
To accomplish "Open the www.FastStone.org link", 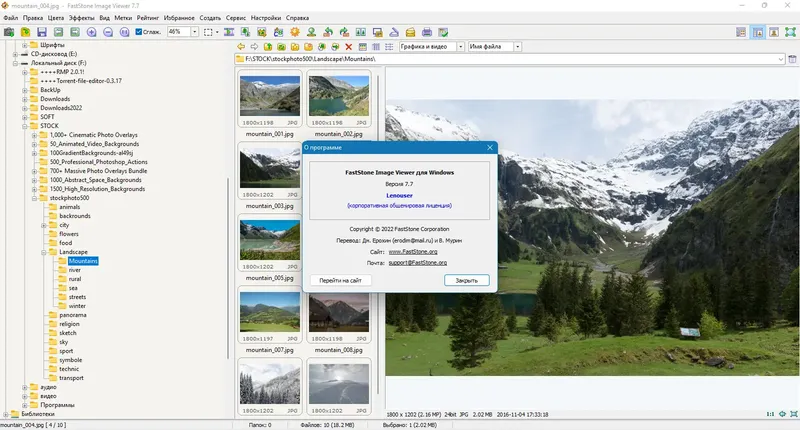I will (x=413, y=251).
